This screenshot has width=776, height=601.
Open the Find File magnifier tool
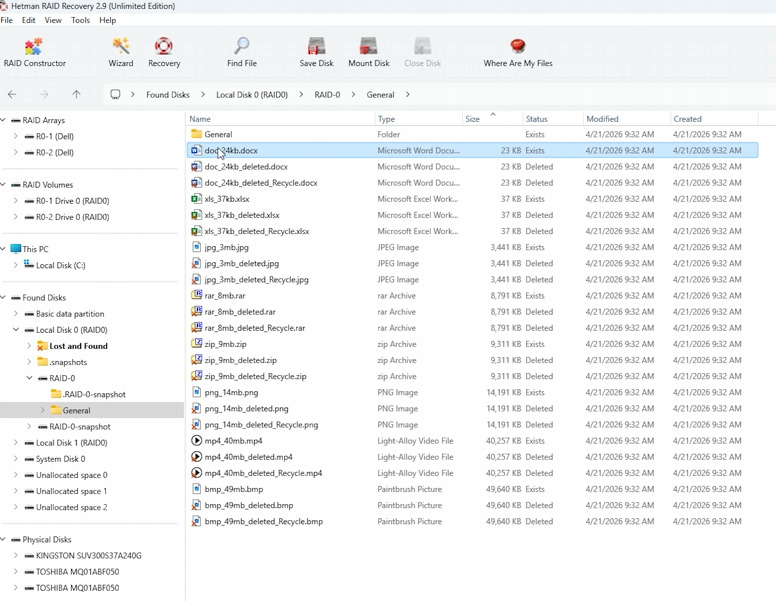pyautogui.click(x=242, y=52)
